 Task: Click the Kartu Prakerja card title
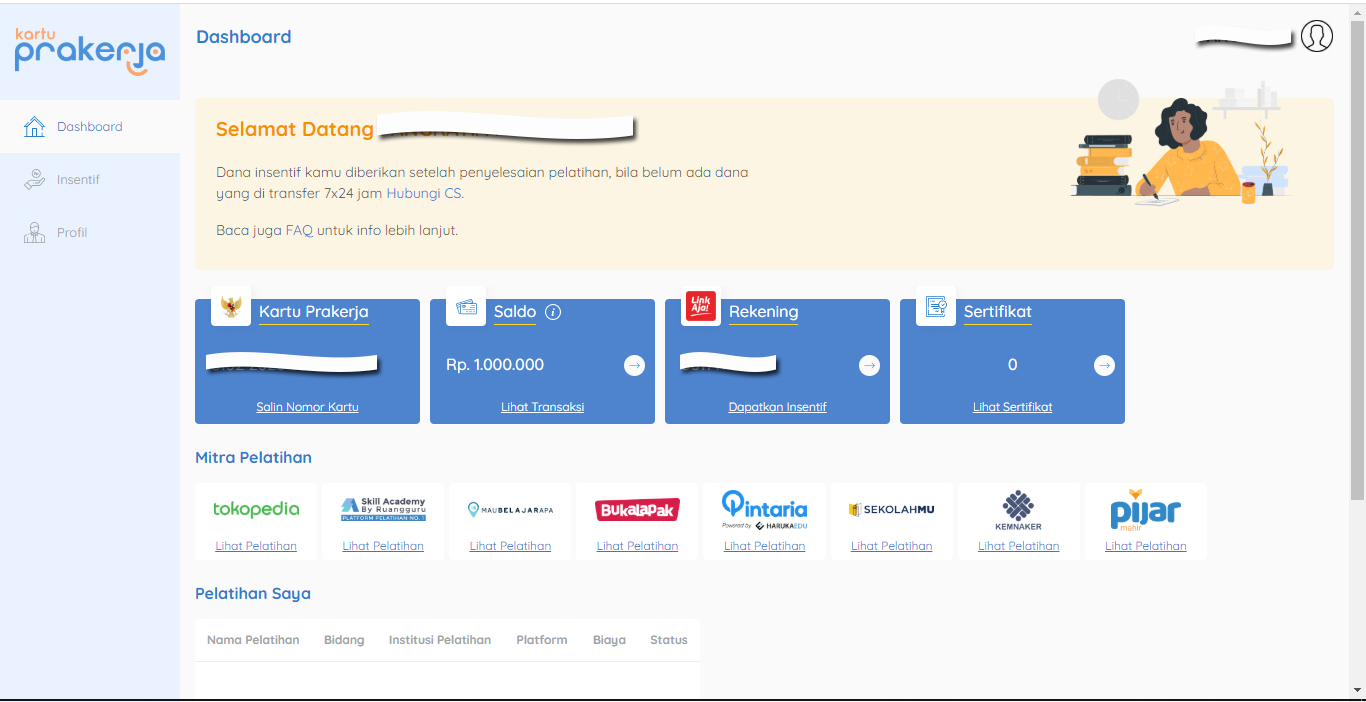click(x=314, y=312)
